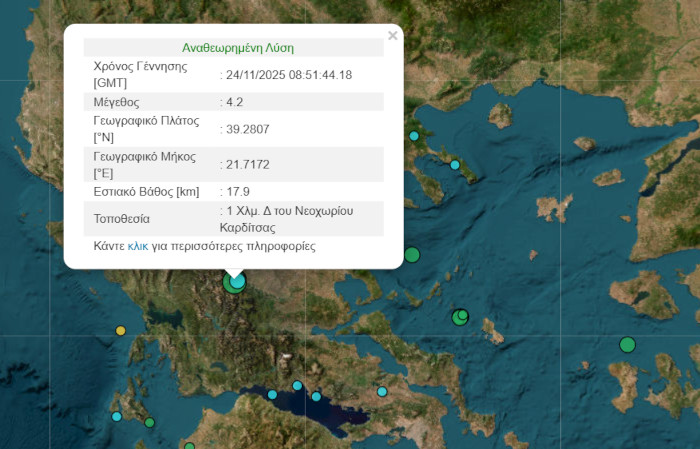The width and height of the screenshot is (700, 449).
Task: Click the green double marker near Skyros island
Action: click(x=460, y=317)
